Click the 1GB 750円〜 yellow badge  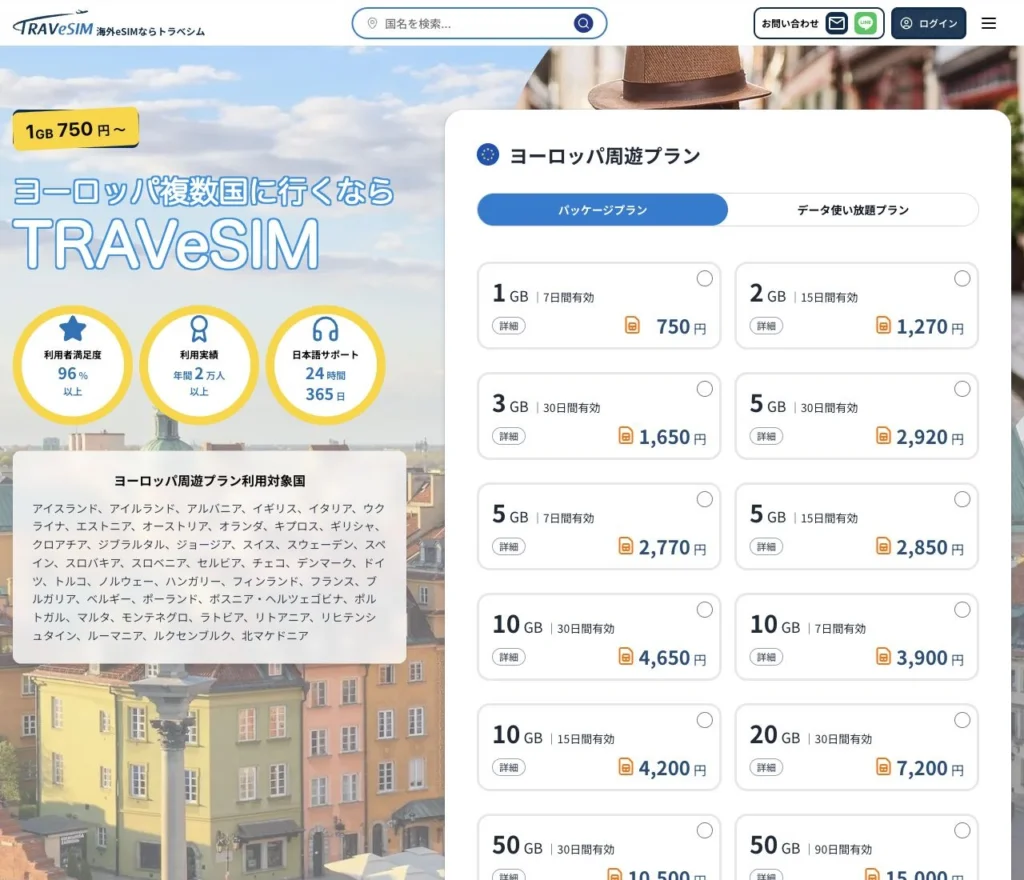tap(76, 129)
